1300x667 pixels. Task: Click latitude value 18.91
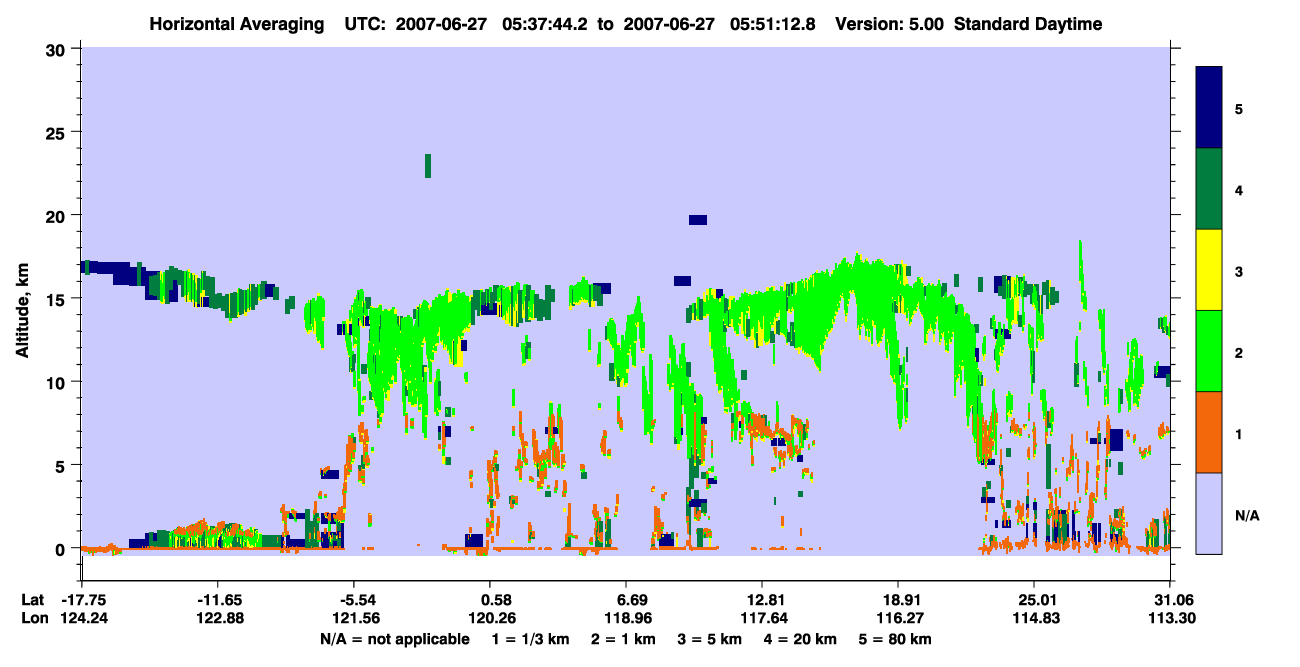click(899, 600)
